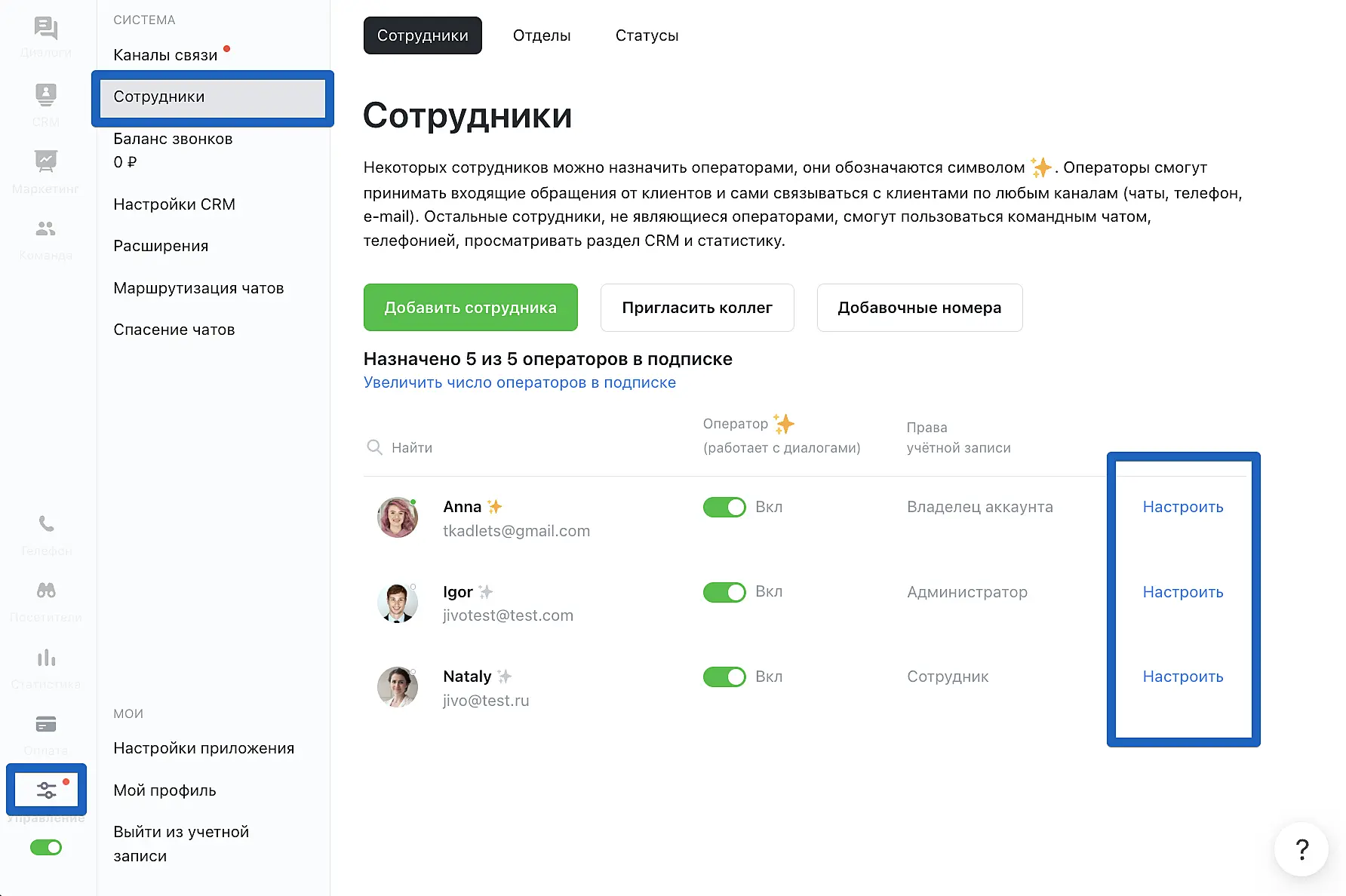
Task: Open the Dialogs chat icon in sidebar
Action: click(46, 29)
